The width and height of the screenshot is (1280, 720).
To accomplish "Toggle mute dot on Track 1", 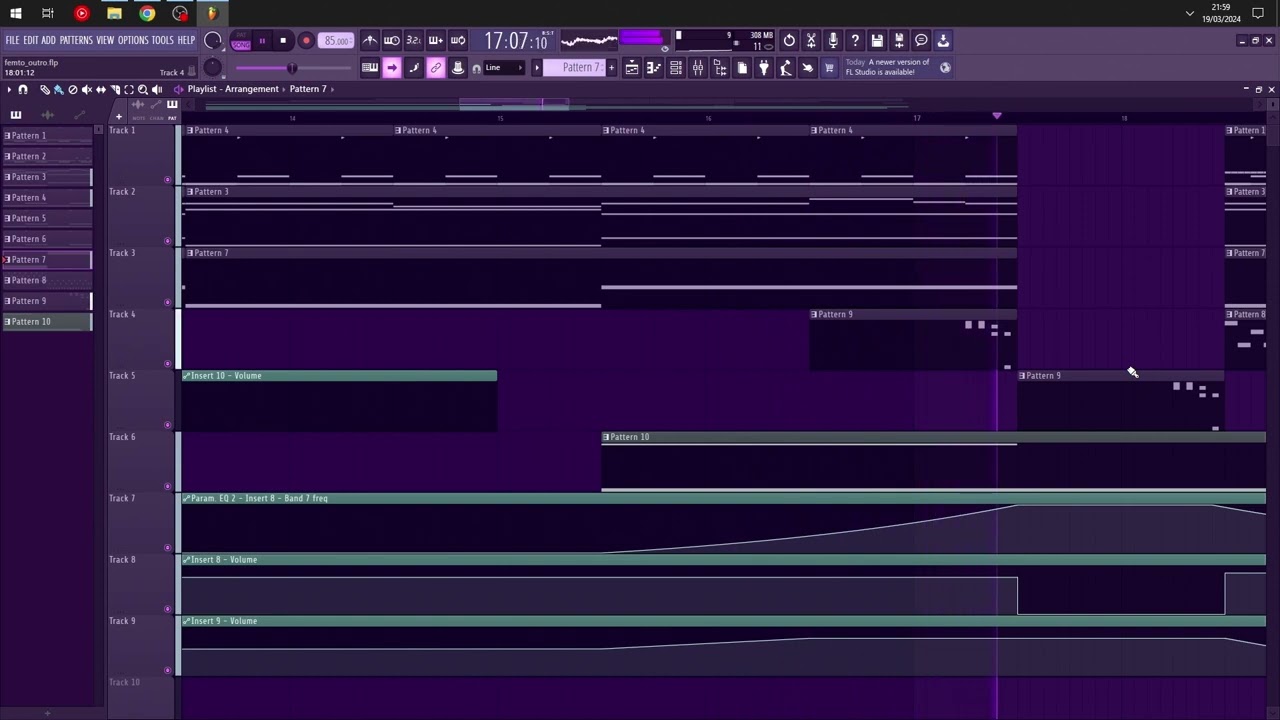I will click(x=167, y=179).
